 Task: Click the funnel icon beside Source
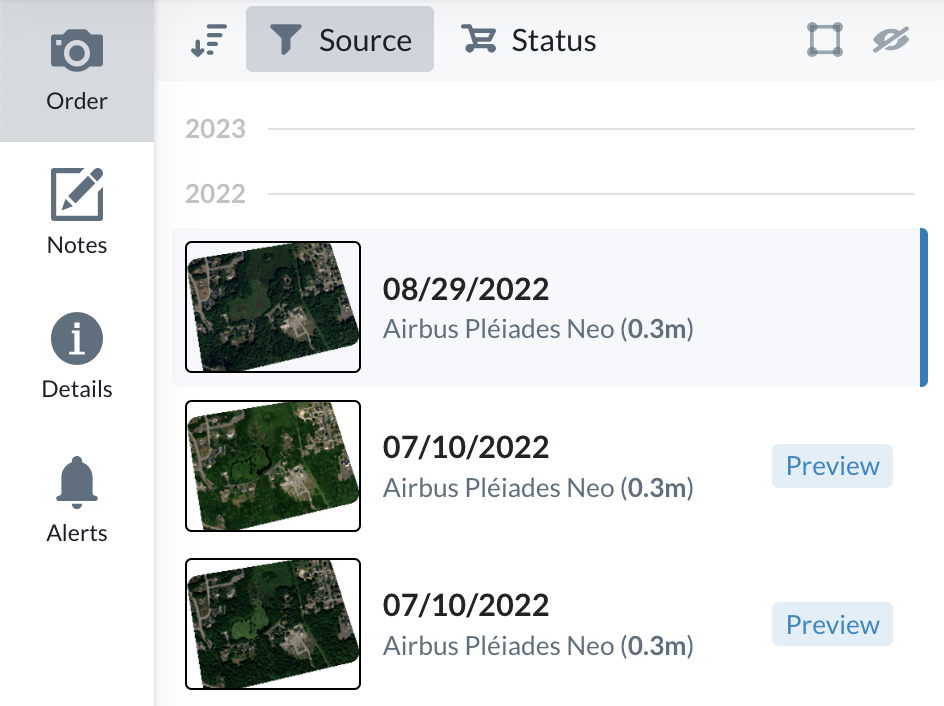(x=287, y=40)
